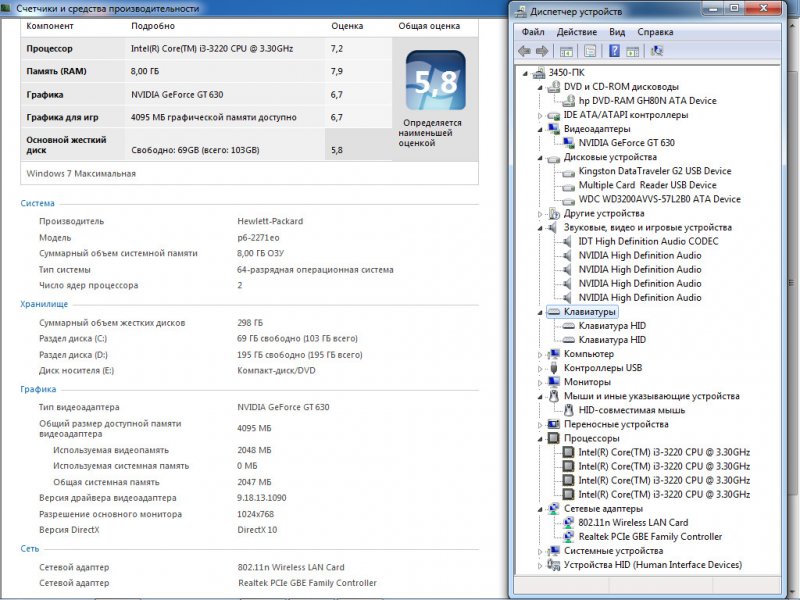Select IDT High Definition Audio CODEC device
800x600 pixels.
coord(648,241)
